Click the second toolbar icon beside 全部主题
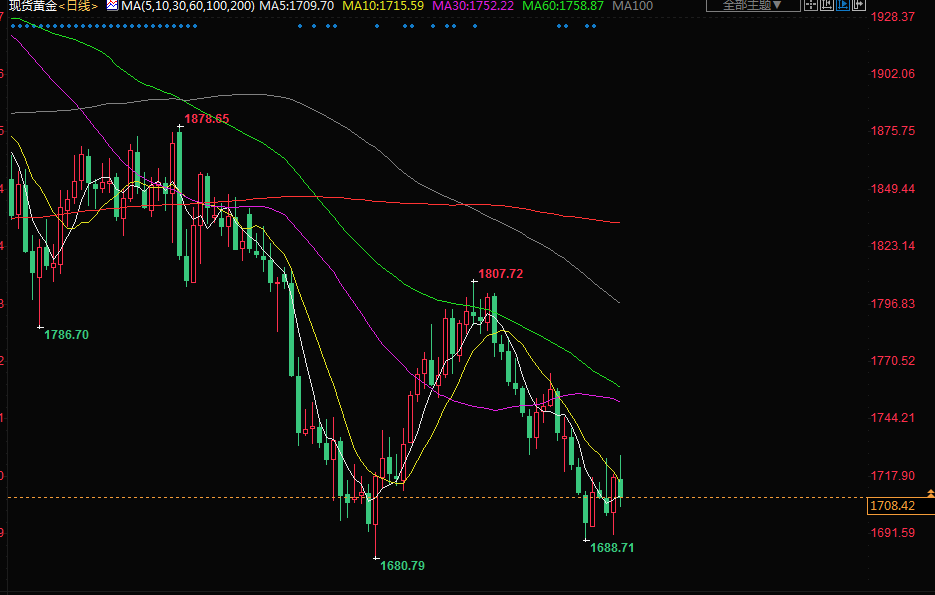The image size is (935, 595). click(826, 5)
